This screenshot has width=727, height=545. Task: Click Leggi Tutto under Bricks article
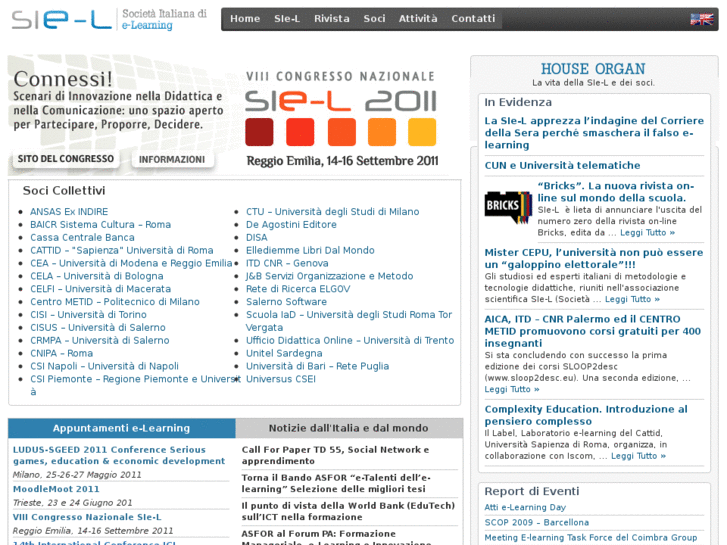tap(647, 233)
